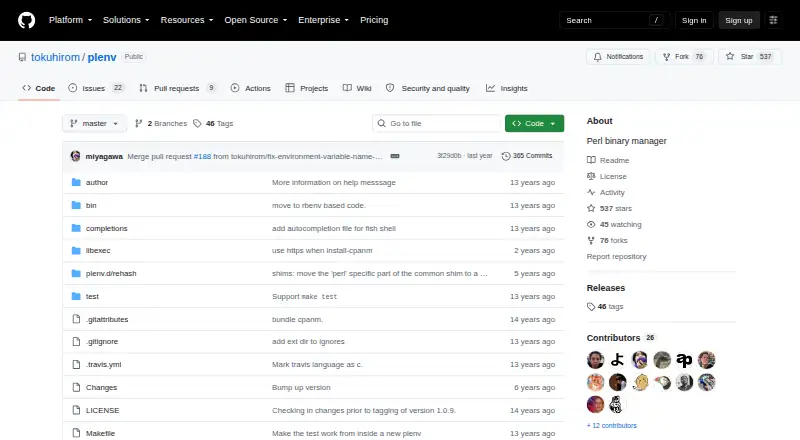This screenshot has width=800, height=440.
Task: Expand the Resources menu
Action: point(187,20)
